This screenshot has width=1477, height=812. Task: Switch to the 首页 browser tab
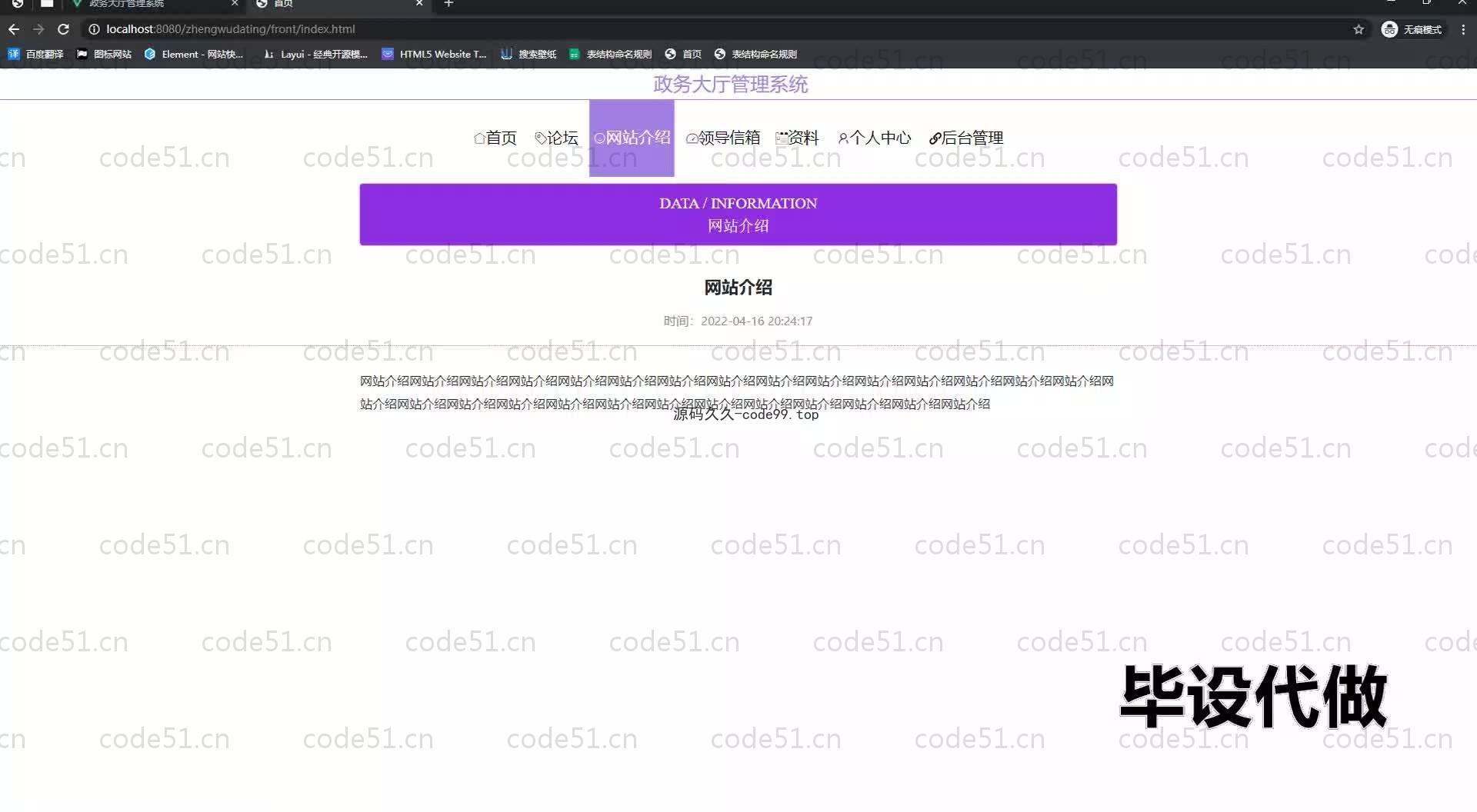[x=338, y=4]
